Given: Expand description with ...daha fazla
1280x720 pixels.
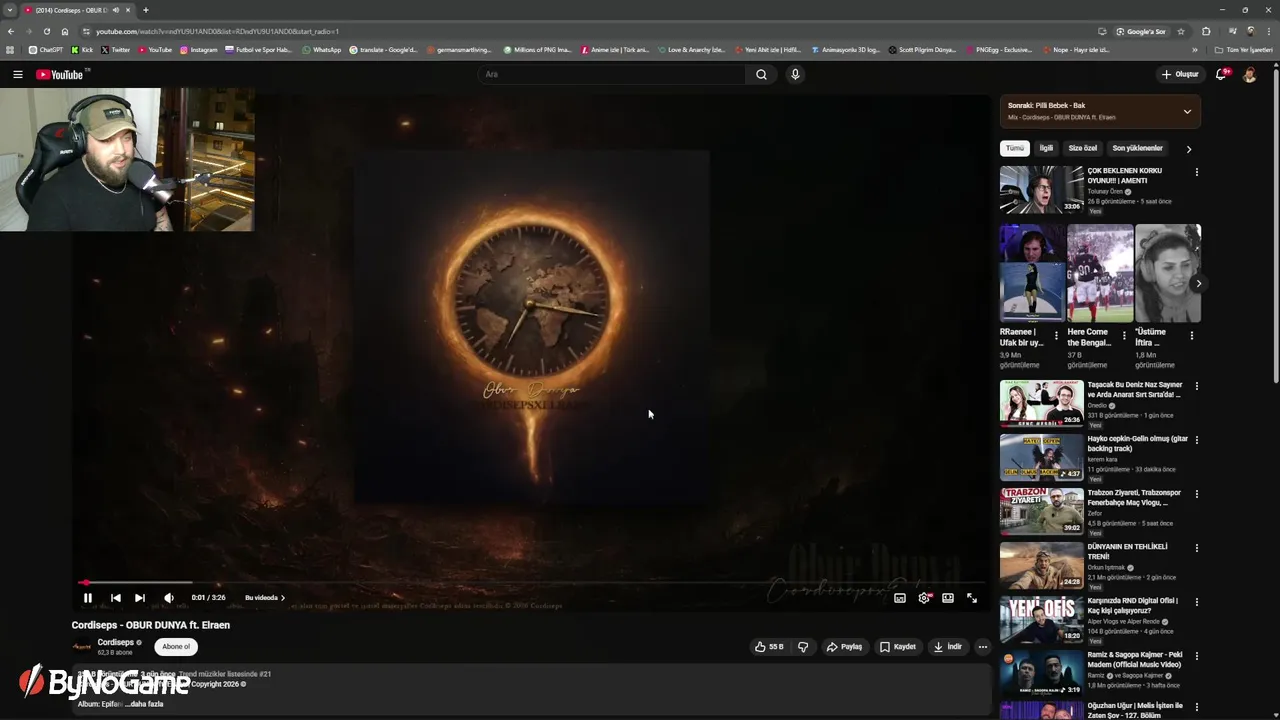Looking at the screenshot, I should pyautogui.click(x=144, y=704).
